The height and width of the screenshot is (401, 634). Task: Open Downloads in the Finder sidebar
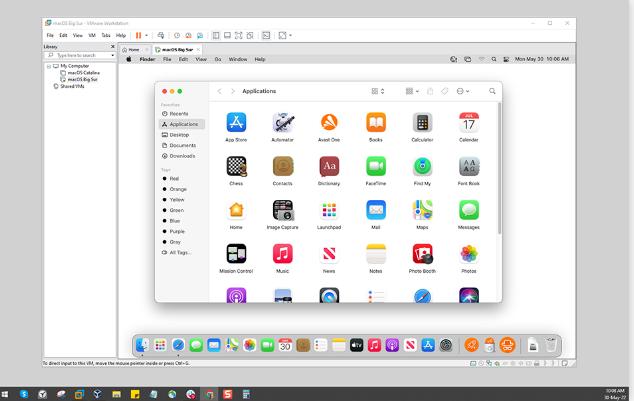click(182, 156)
